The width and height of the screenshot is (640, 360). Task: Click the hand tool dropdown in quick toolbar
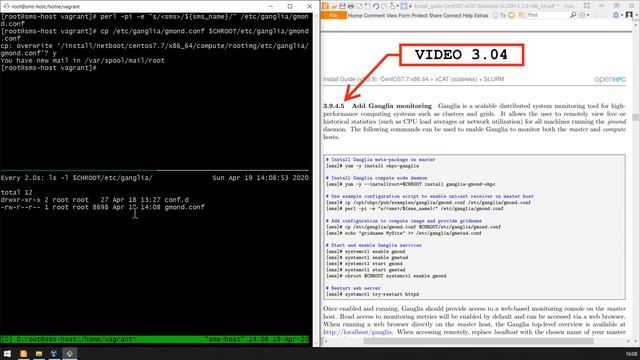(393, 6)
